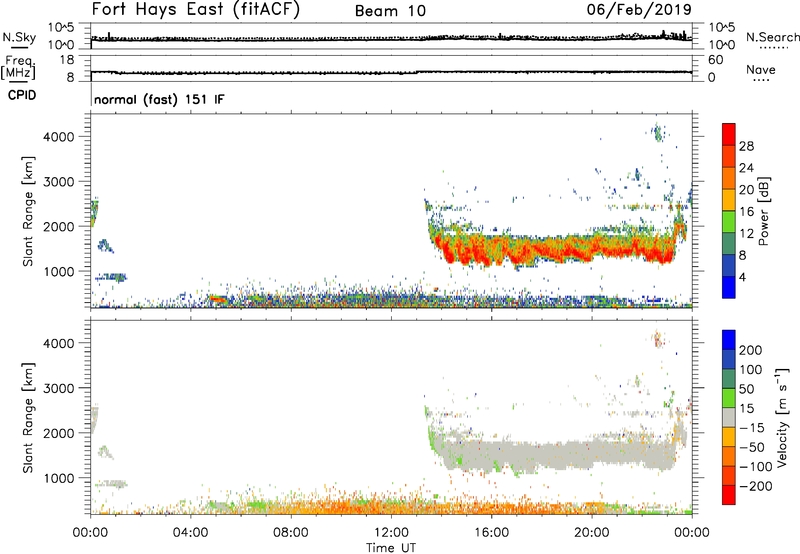800x554 pixels.
Task: Click the '4' label on Power color bar
Action: [x=742, y=277]
